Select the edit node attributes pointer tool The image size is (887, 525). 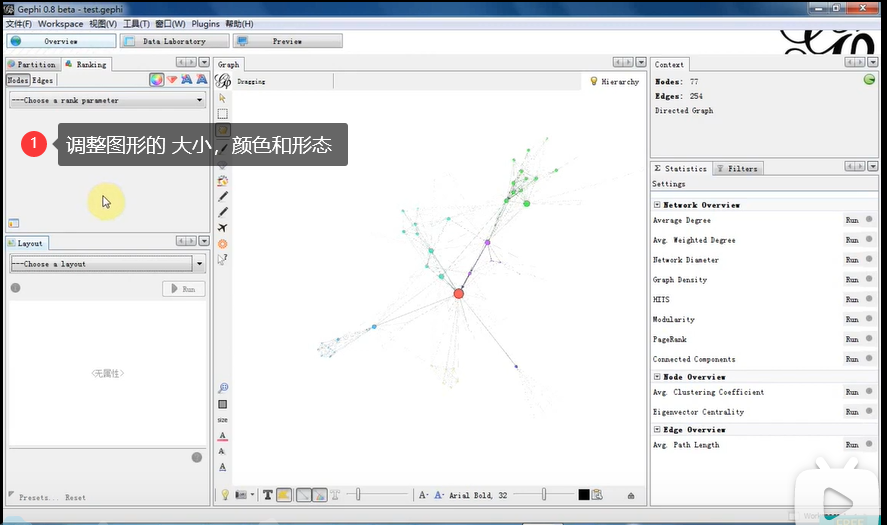[x=222, y=260]
